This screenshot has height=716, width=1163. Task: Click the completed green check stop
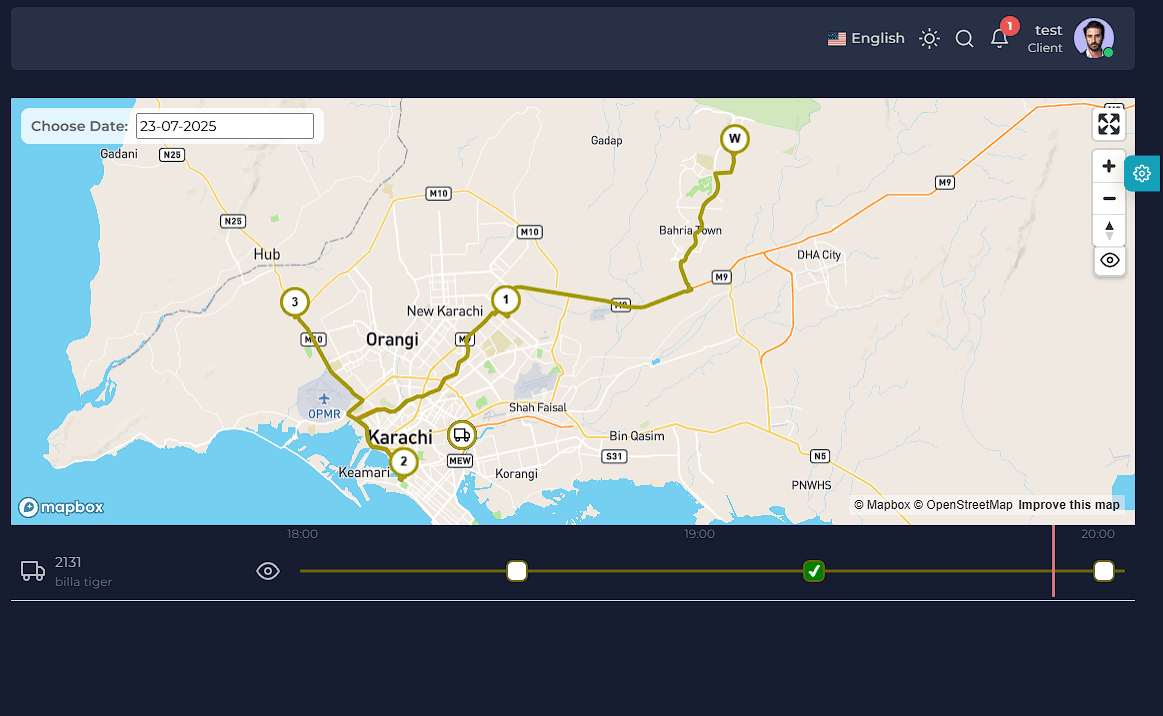tap(814, 571)
